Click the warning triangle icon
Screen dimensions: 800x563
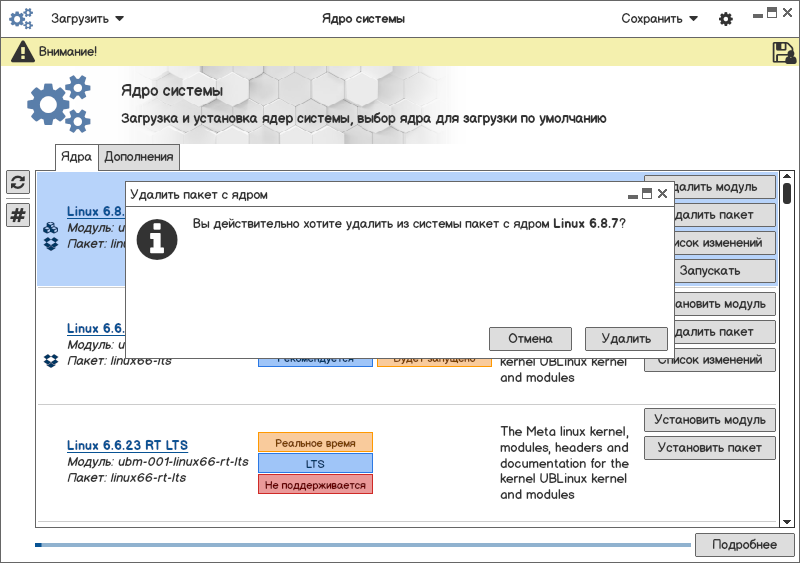pyautogui.click(x=23, y=52)
